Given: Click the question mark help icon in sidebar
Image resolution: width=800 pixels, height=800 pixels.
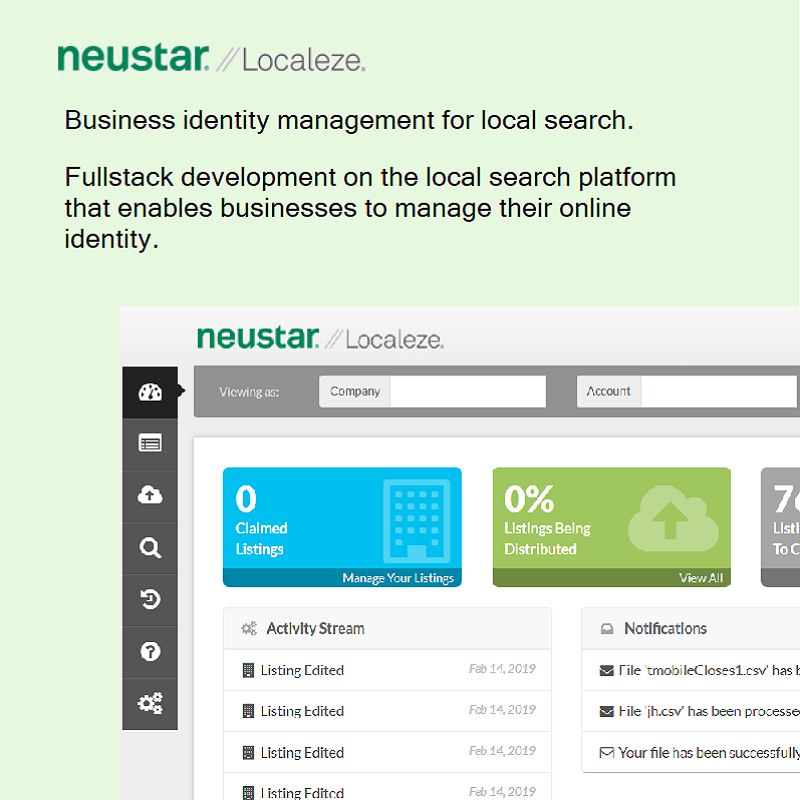Looking at the screenshot, I should pos(150,652).
